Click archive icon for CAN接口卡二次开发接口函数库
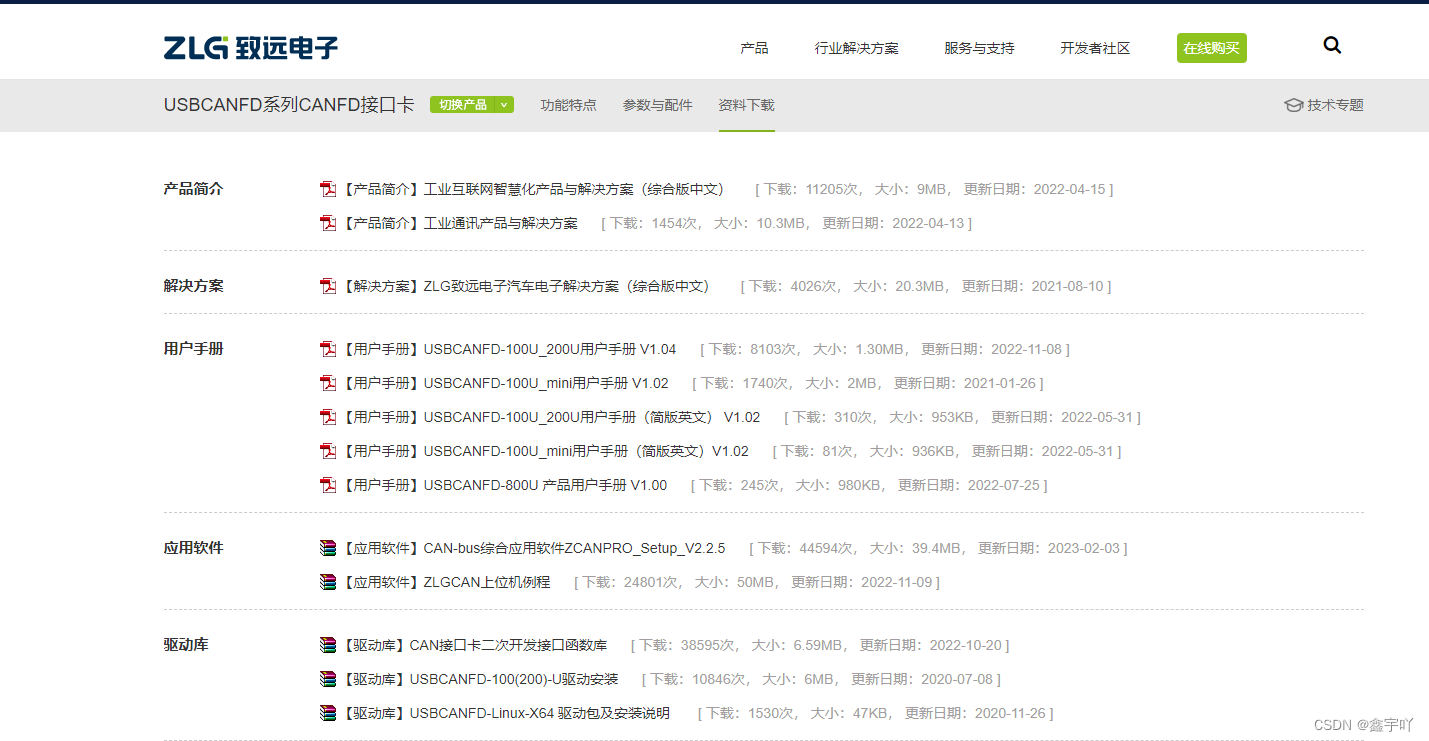 (x=328, y=645)
